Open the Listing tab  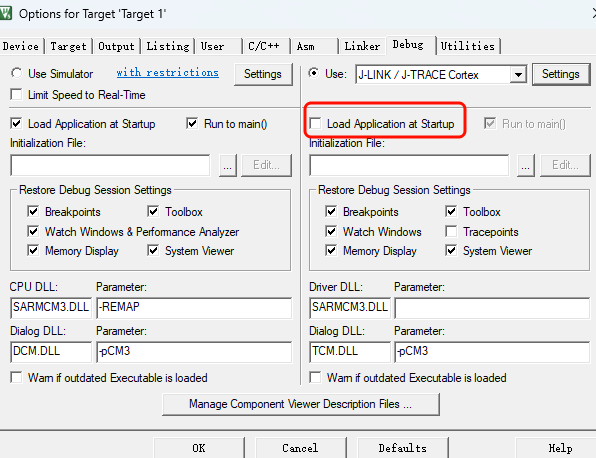pyautogui.click(x=168, y=46)
